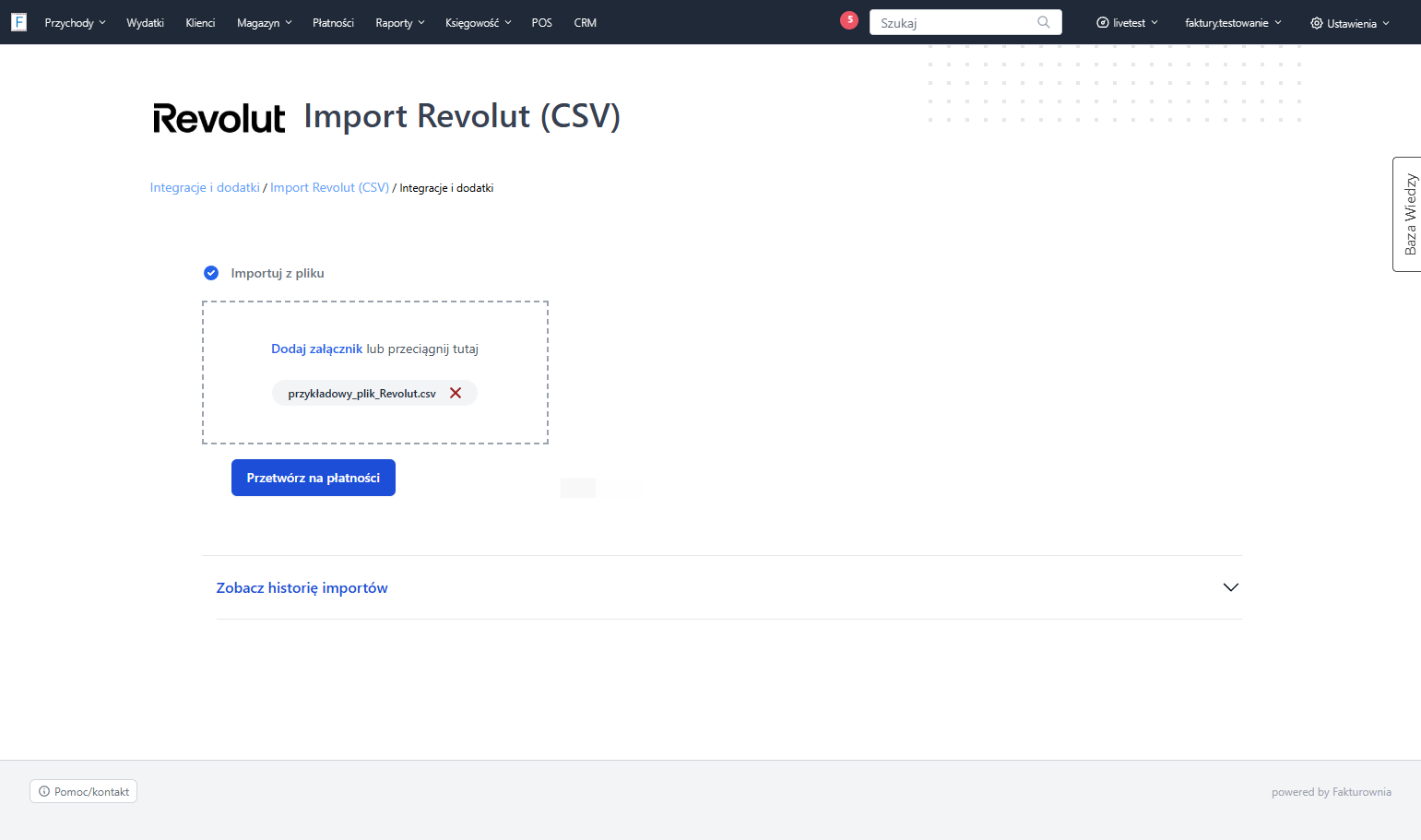Open the notifications badge showing 5
The width and height of the screenshot is (1421, 840).
(849, 20)
